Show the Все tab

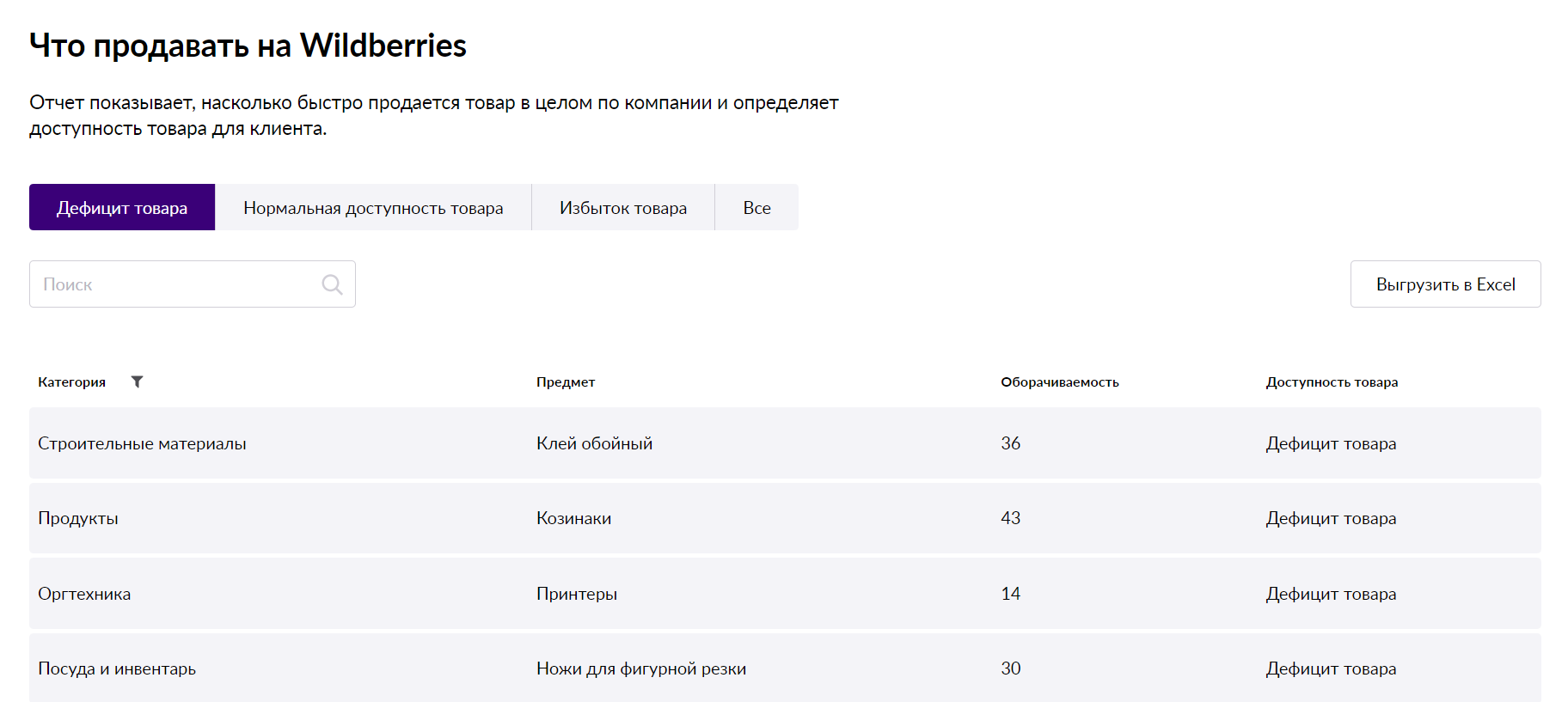pos(756,208)
